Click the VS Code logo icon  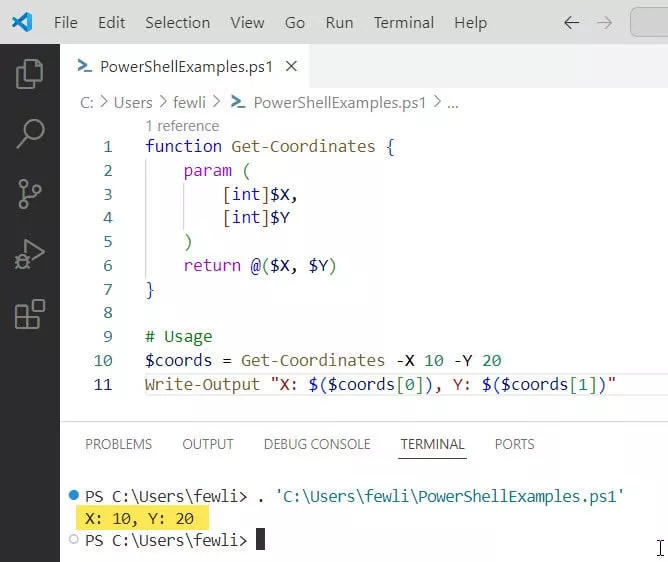22,22
